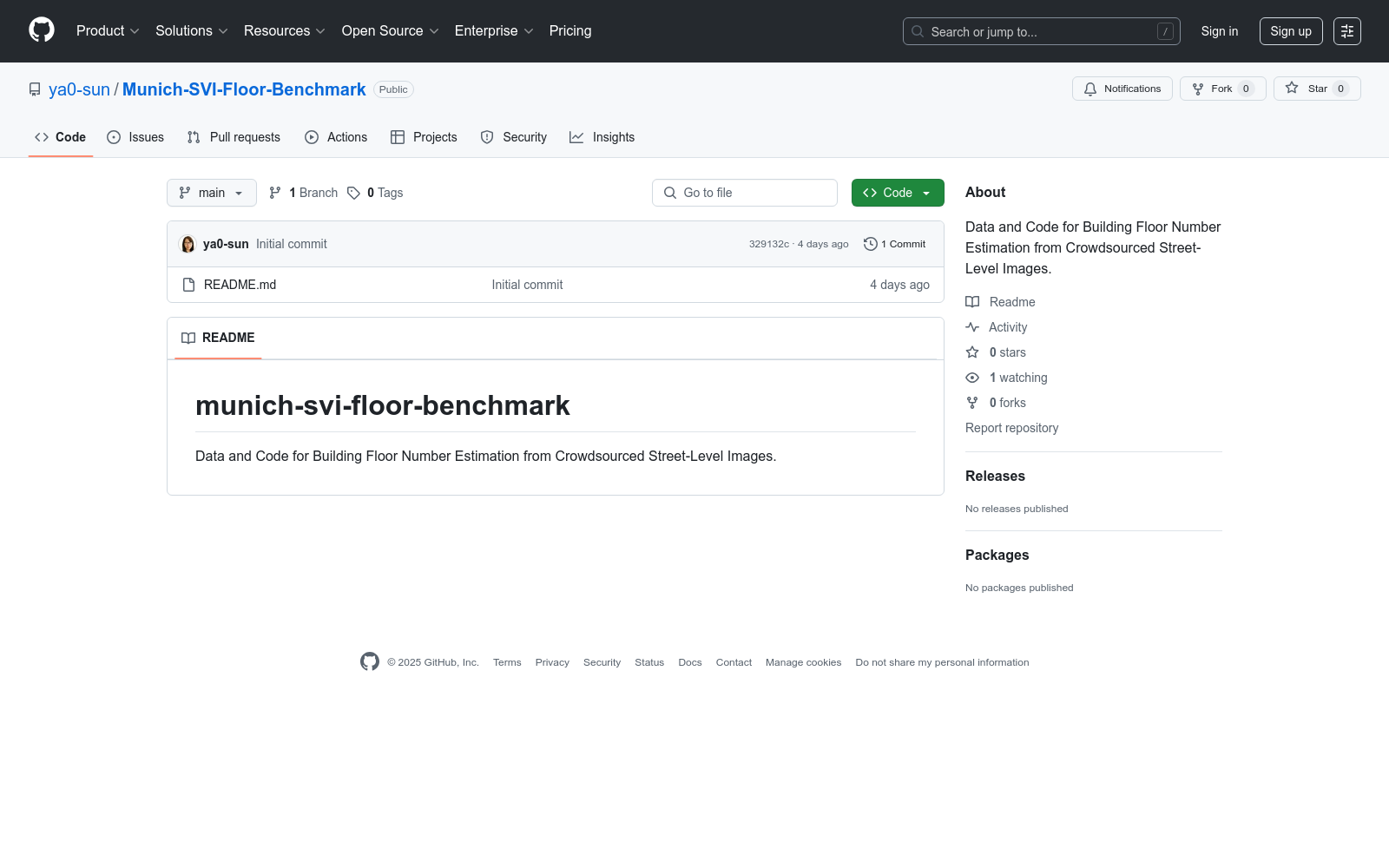Open the Initial commit message in commit header
Viewport: 1389px width, 868px height.
[x=292, y=244]
